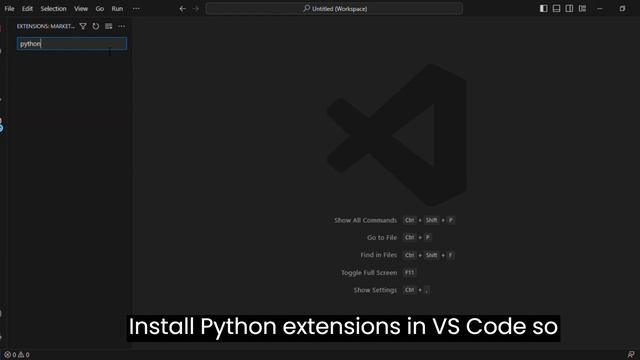
Task: Open Extensions view more actions ellipsis
Action: [x=122, y=26]
